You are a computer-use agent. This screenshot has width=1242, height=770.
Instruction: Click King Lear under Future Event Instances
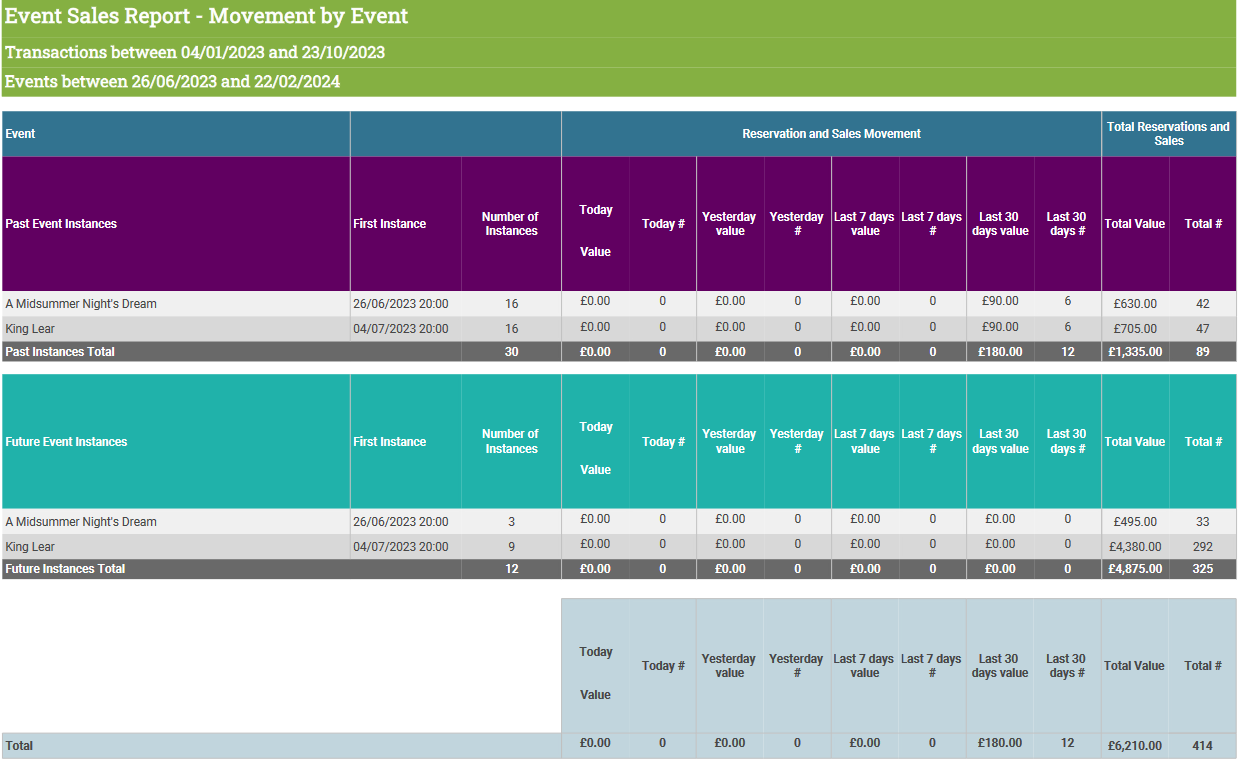pyautogui.click(x=30, y=547)
